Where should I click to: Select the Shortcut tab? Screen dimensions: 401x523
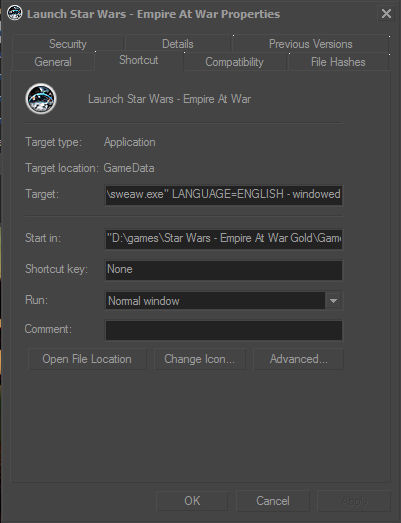(138, 60)
